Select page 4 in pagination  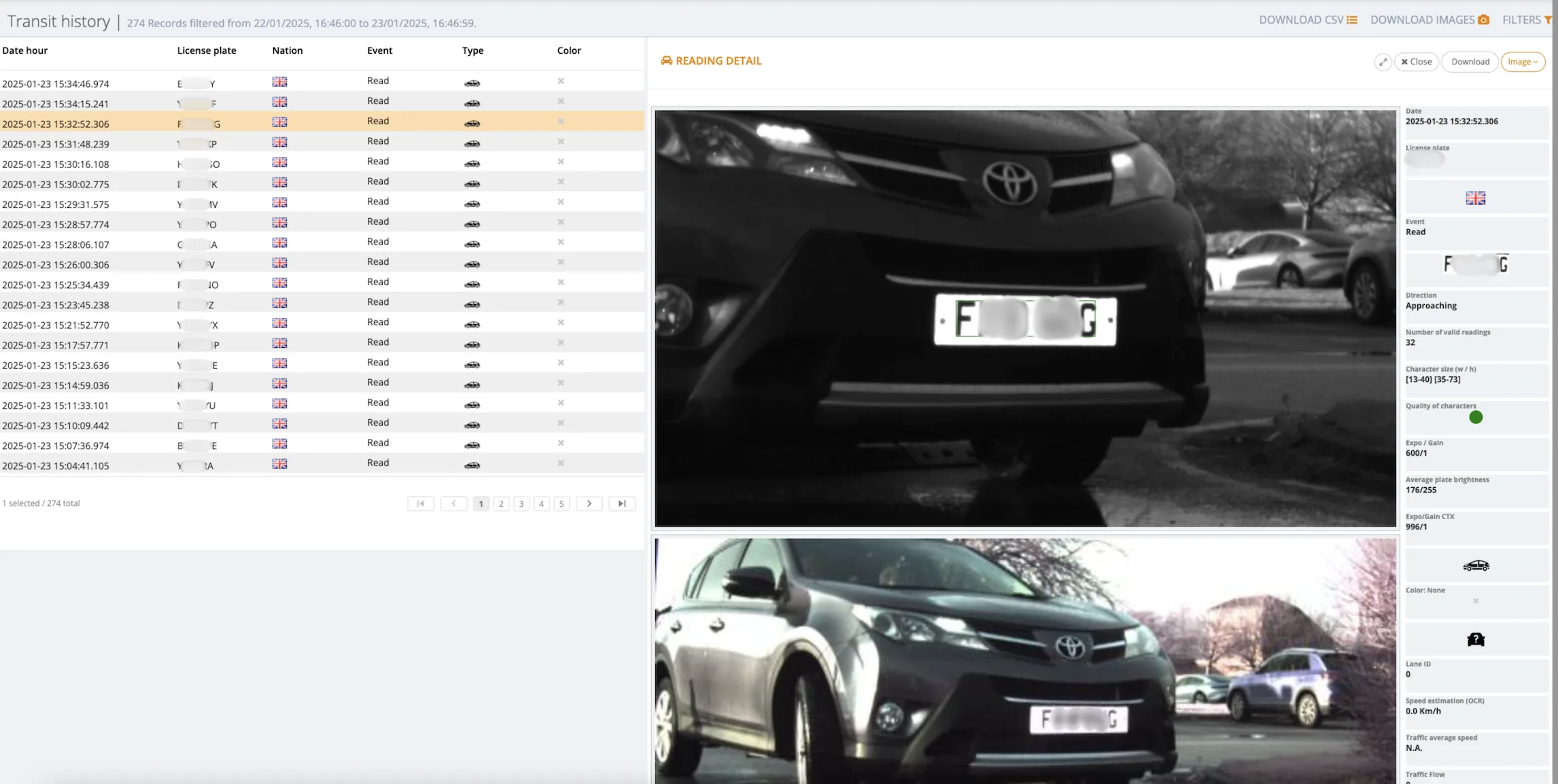click(541, 503)
